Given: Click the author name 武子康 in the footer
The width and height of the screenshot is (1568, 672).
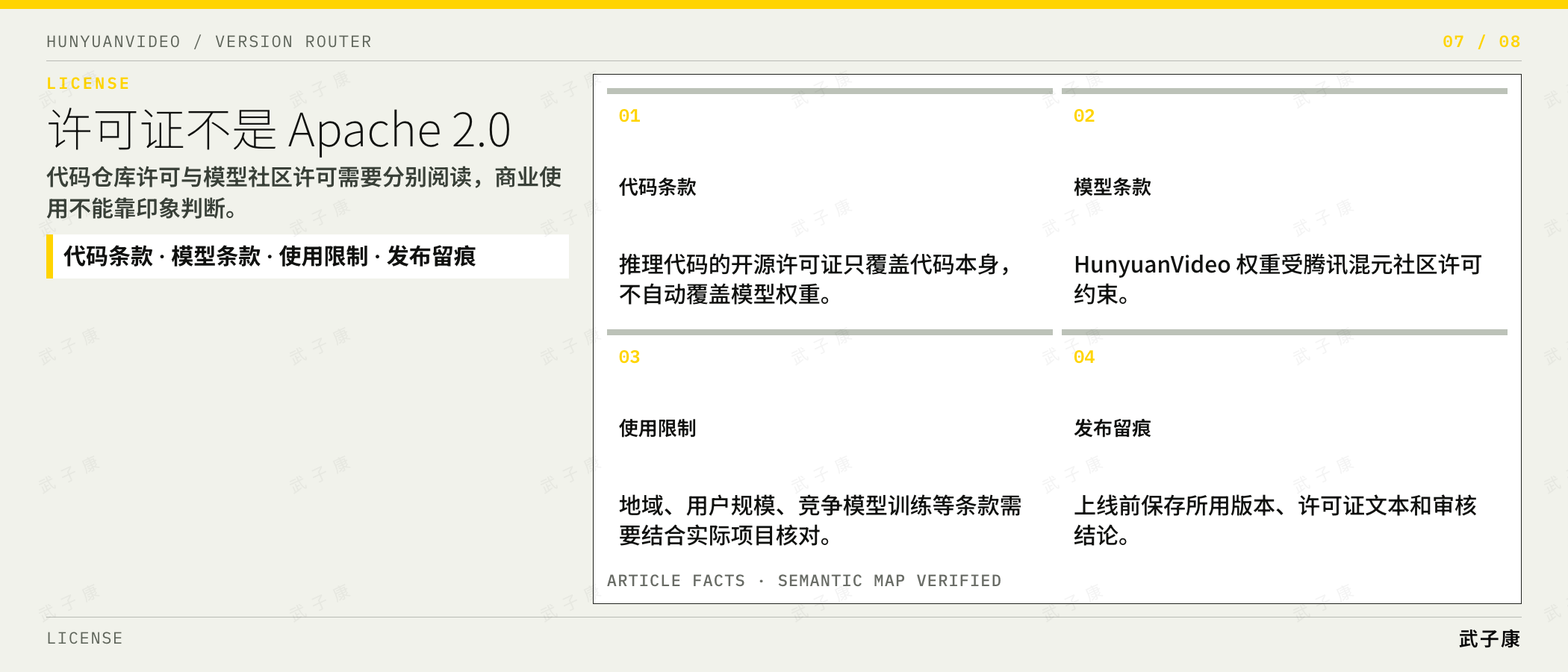Looking at the screenshot, I should 1490,639.
